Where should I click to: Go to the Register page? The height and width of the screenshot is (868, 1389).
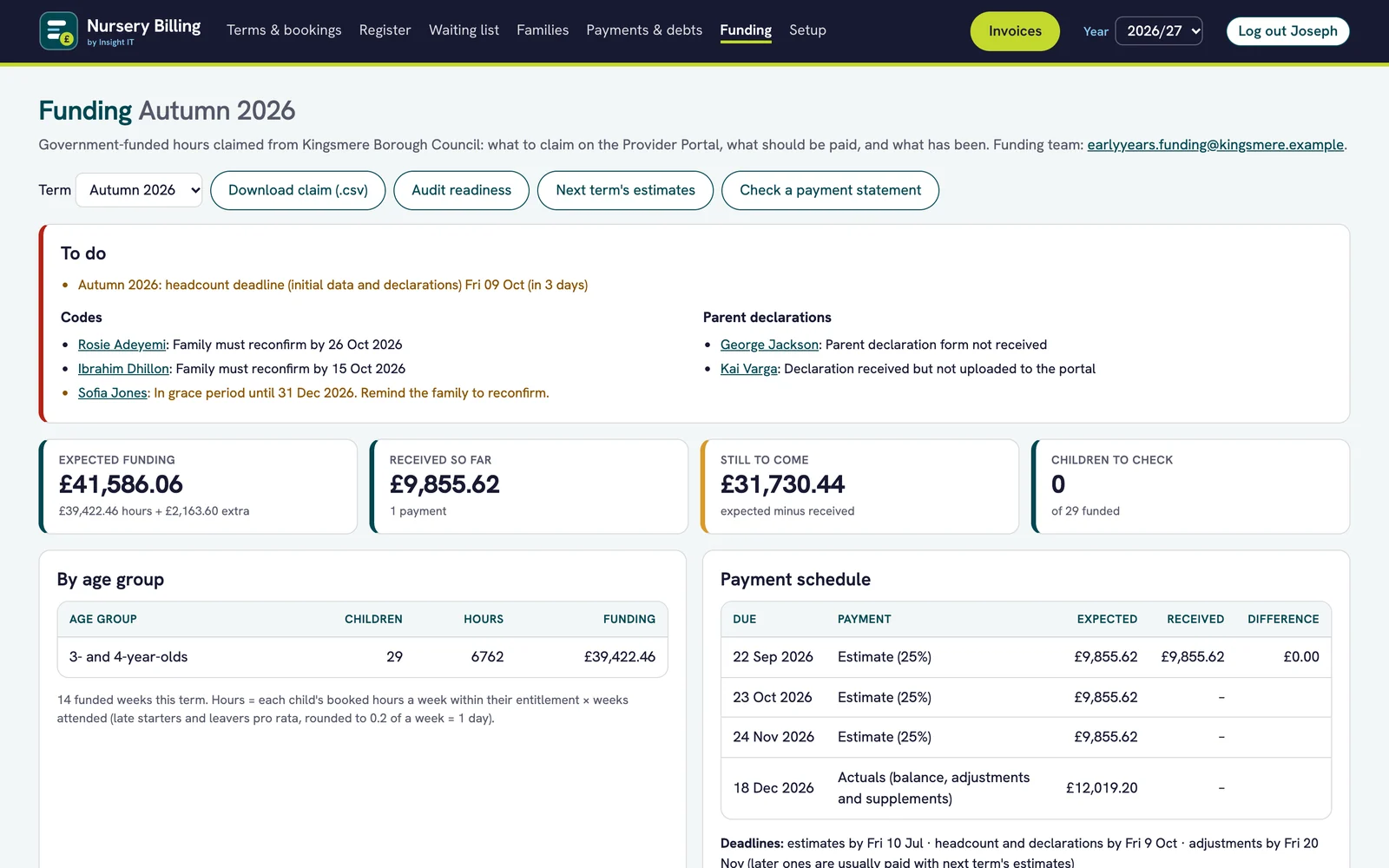(385, 30)
